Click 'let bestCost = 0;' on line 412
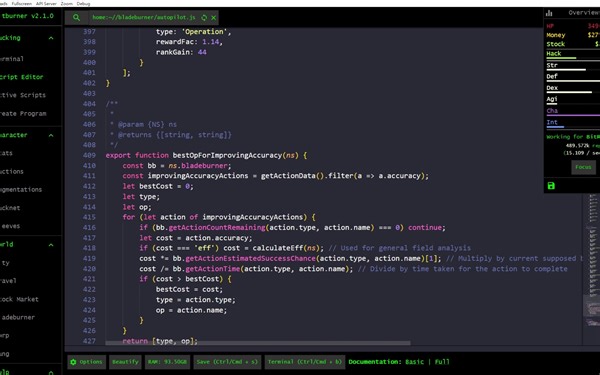The height and width of the screenshot is (375, 600). point(158,186)
